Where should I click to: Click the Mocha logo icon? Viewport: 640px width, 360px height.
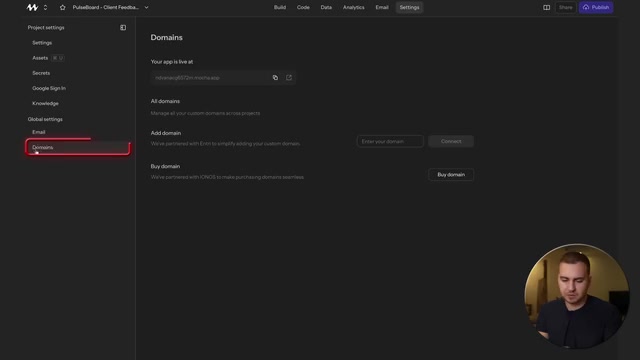point(32,7)
